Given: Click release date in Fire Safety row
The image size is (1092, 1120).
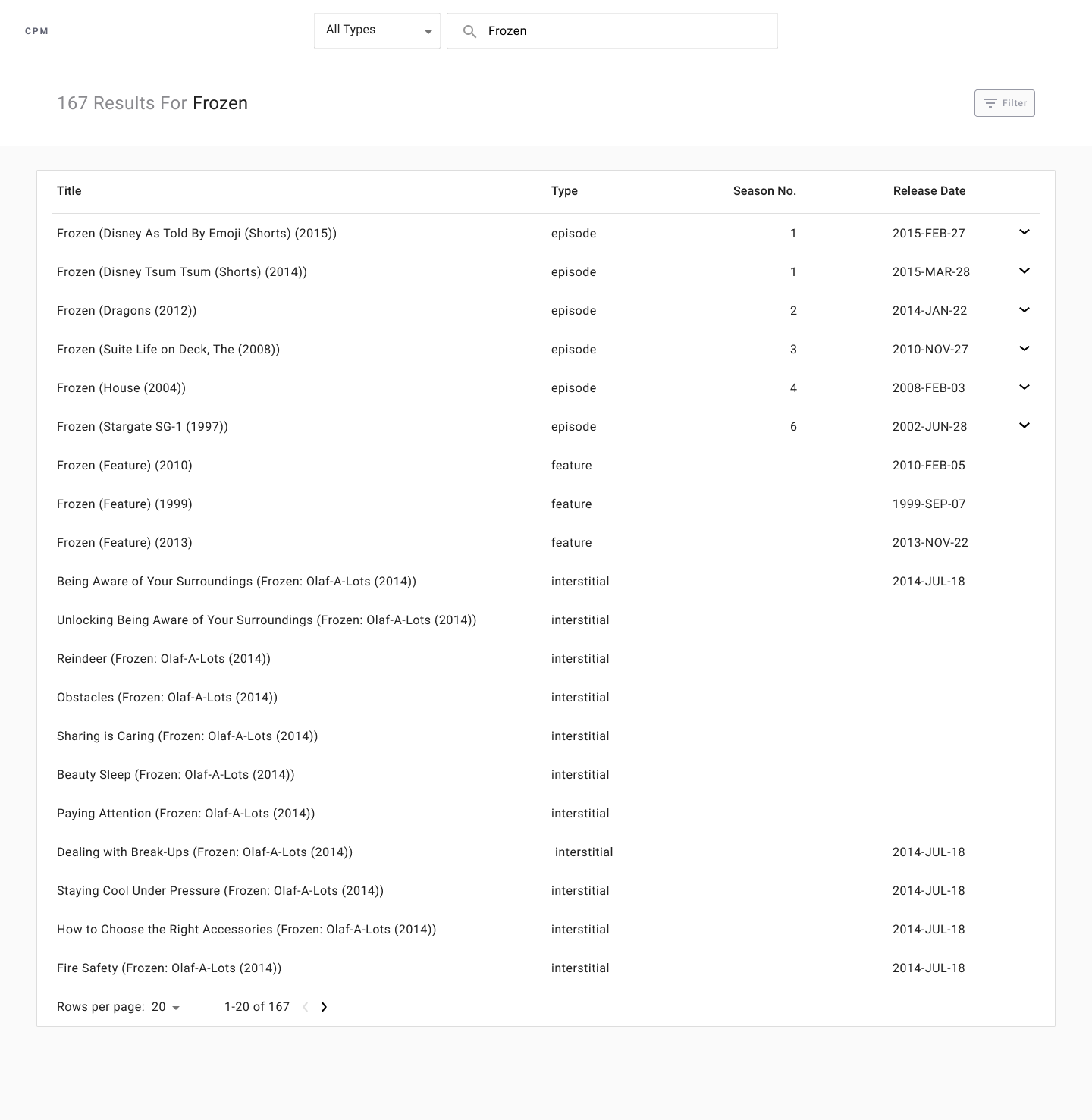Looking at the screenshot, I should tap(929, 968).
